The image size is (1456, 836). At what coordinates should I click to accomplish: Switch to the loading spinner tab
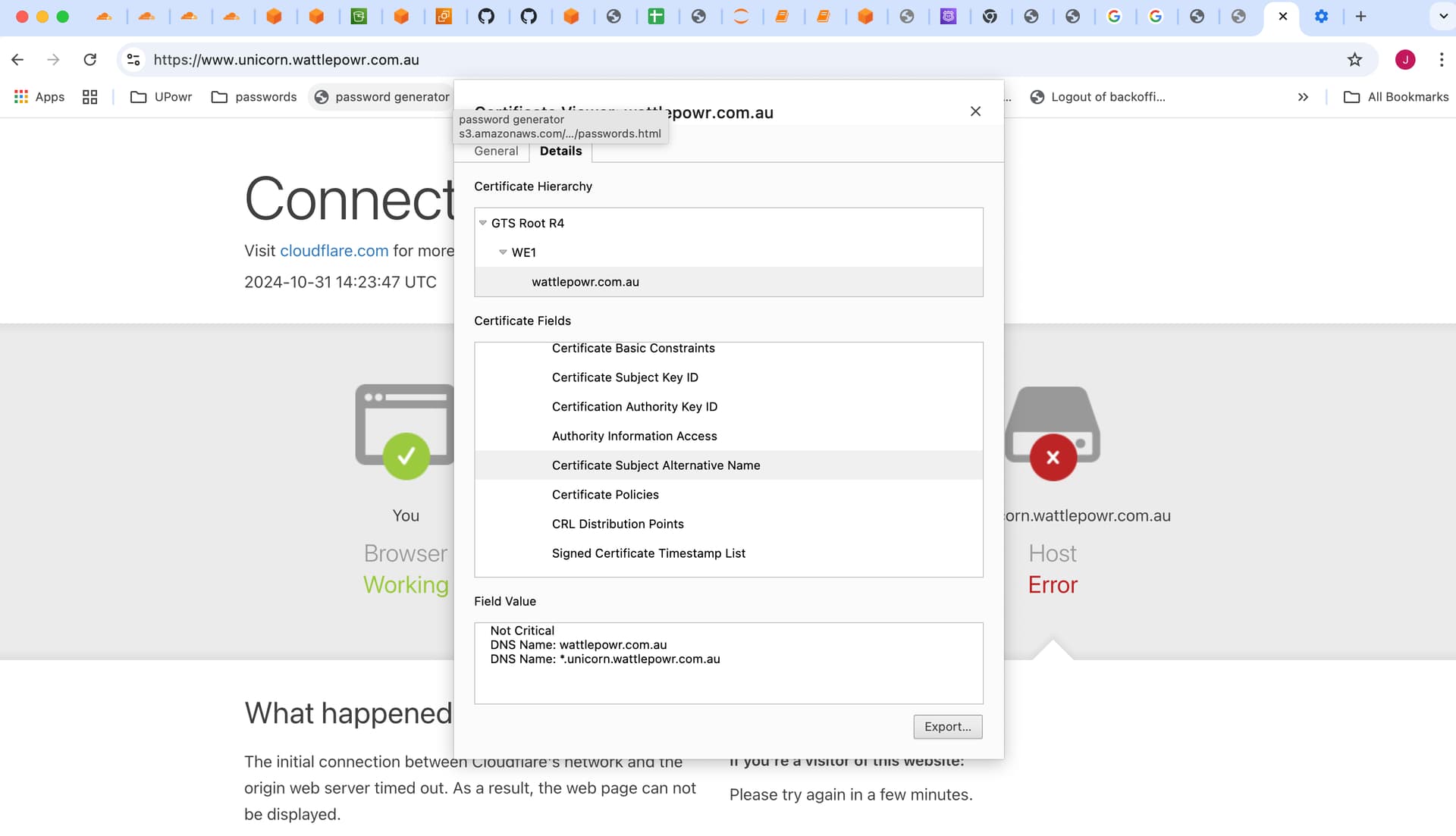point(741,16)
